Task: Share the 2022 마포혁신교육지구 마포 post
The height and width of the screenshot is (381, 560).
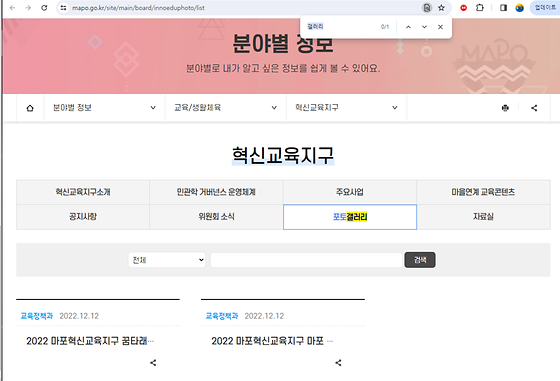Action: (338, 363)
